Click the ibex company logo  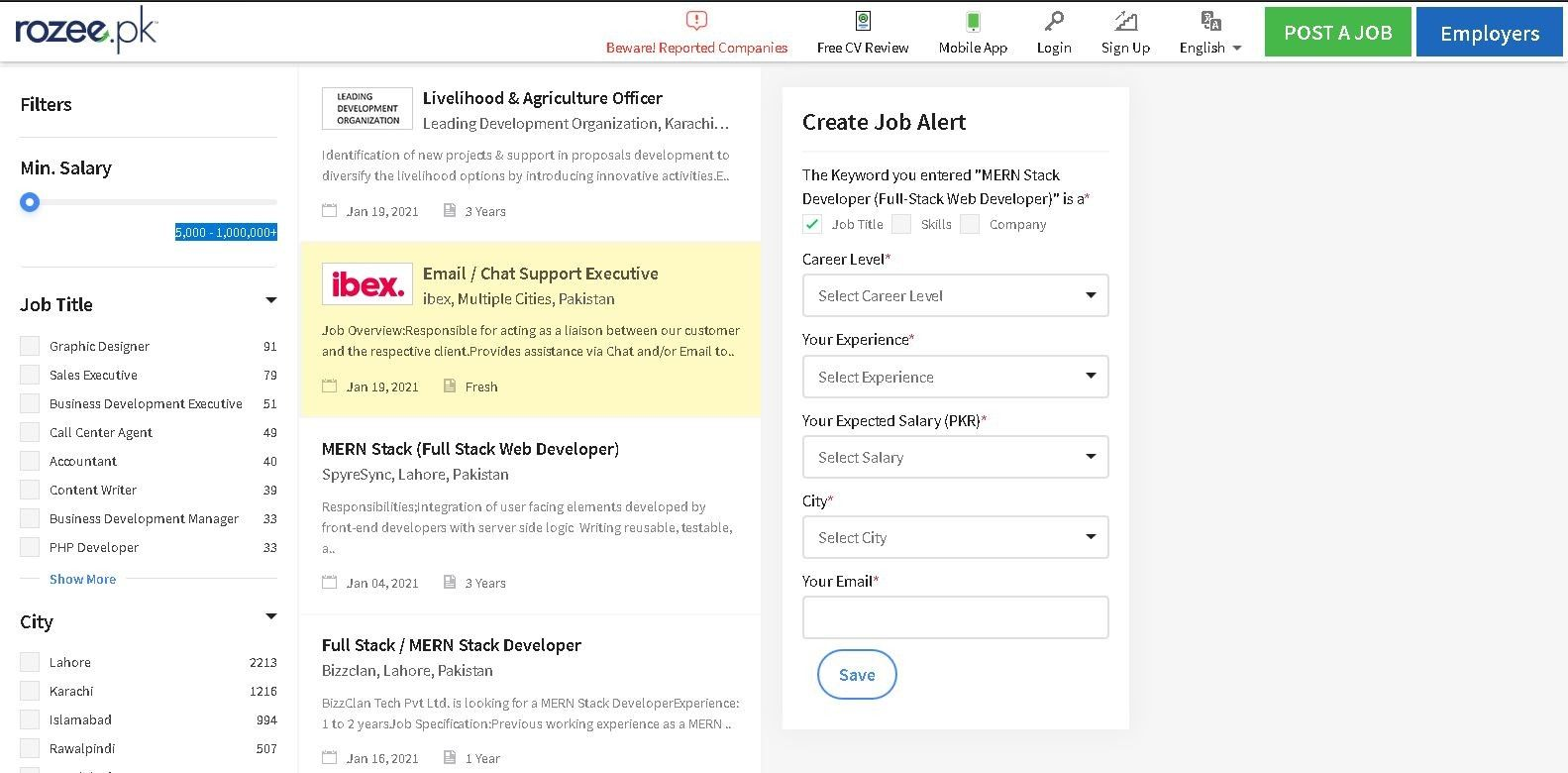(x=366, y=283)
